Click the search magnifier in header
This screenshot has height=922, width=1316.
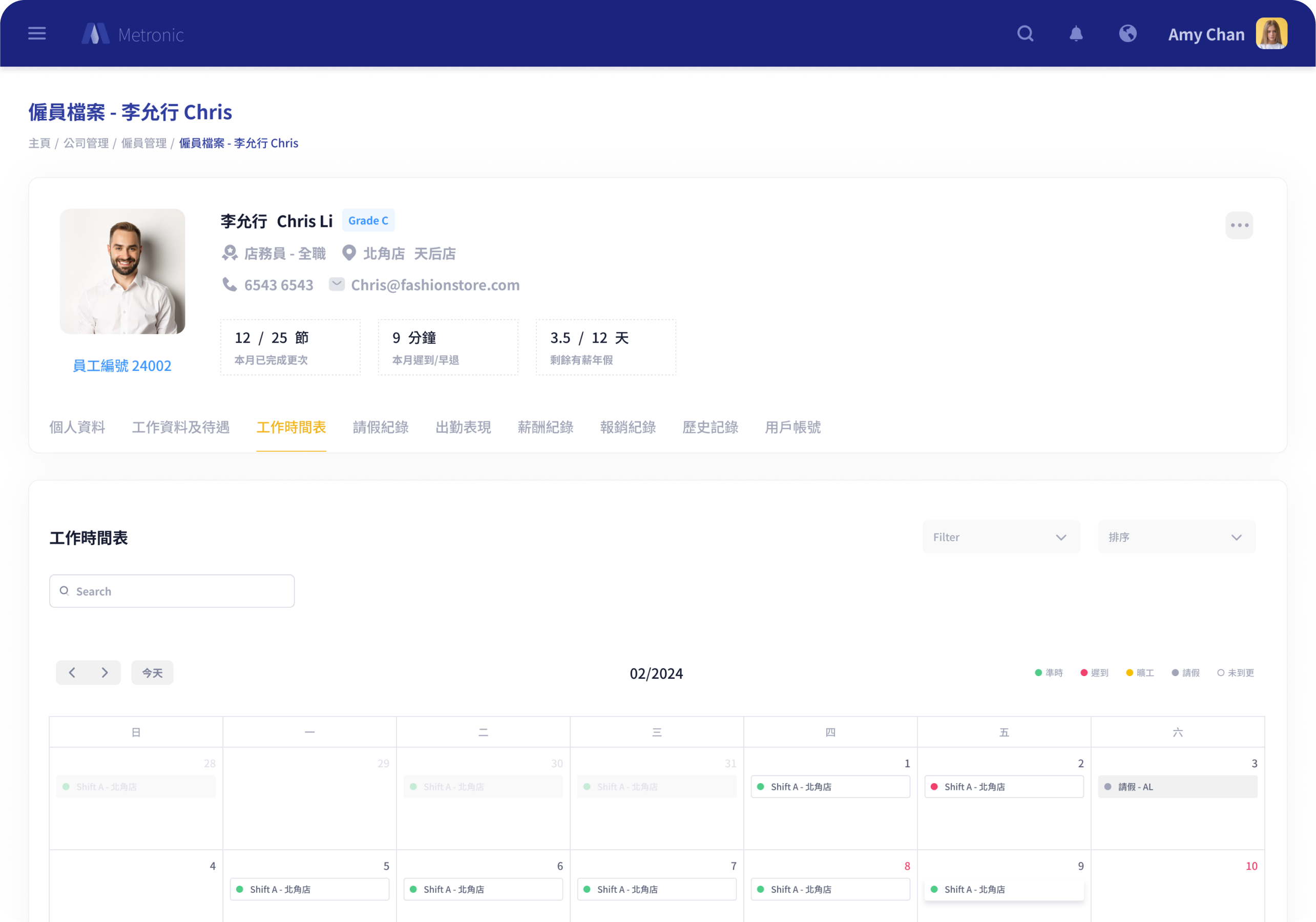click(x=1025, y=34)
